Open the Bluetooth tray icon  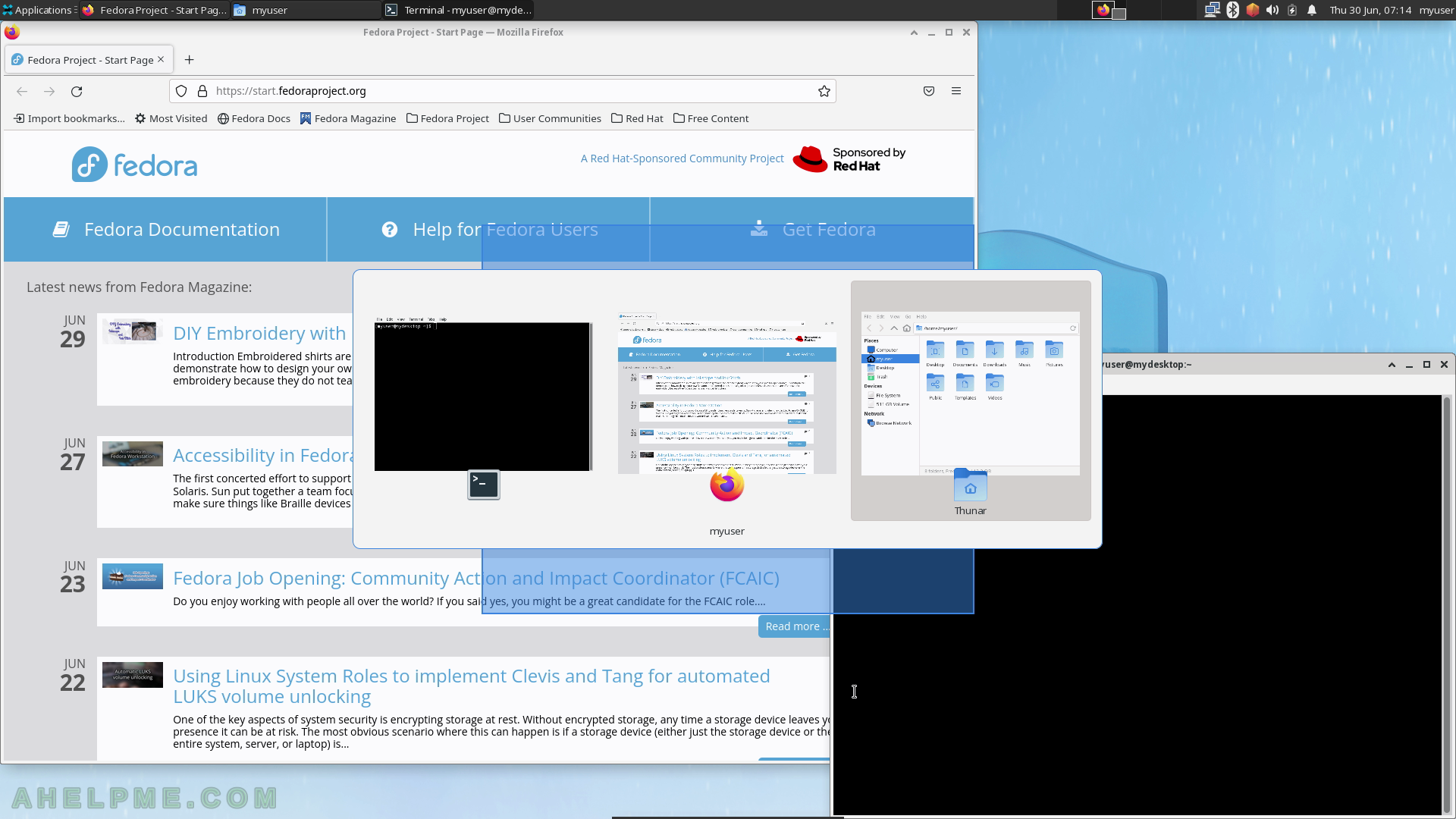coord(1232,10)
